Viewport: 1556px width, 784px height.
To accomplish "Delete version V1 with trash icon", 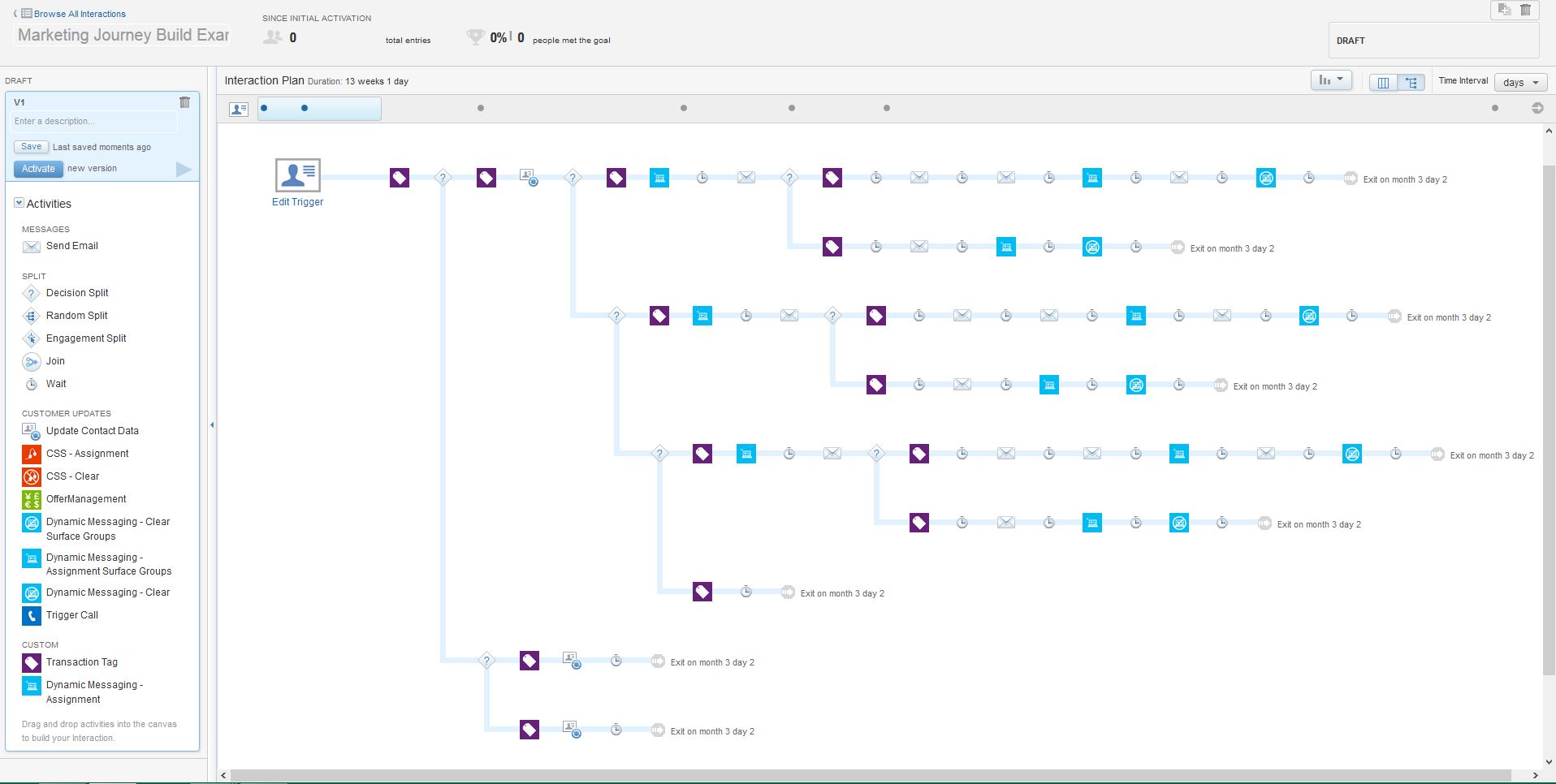I will tap(184, 102).
